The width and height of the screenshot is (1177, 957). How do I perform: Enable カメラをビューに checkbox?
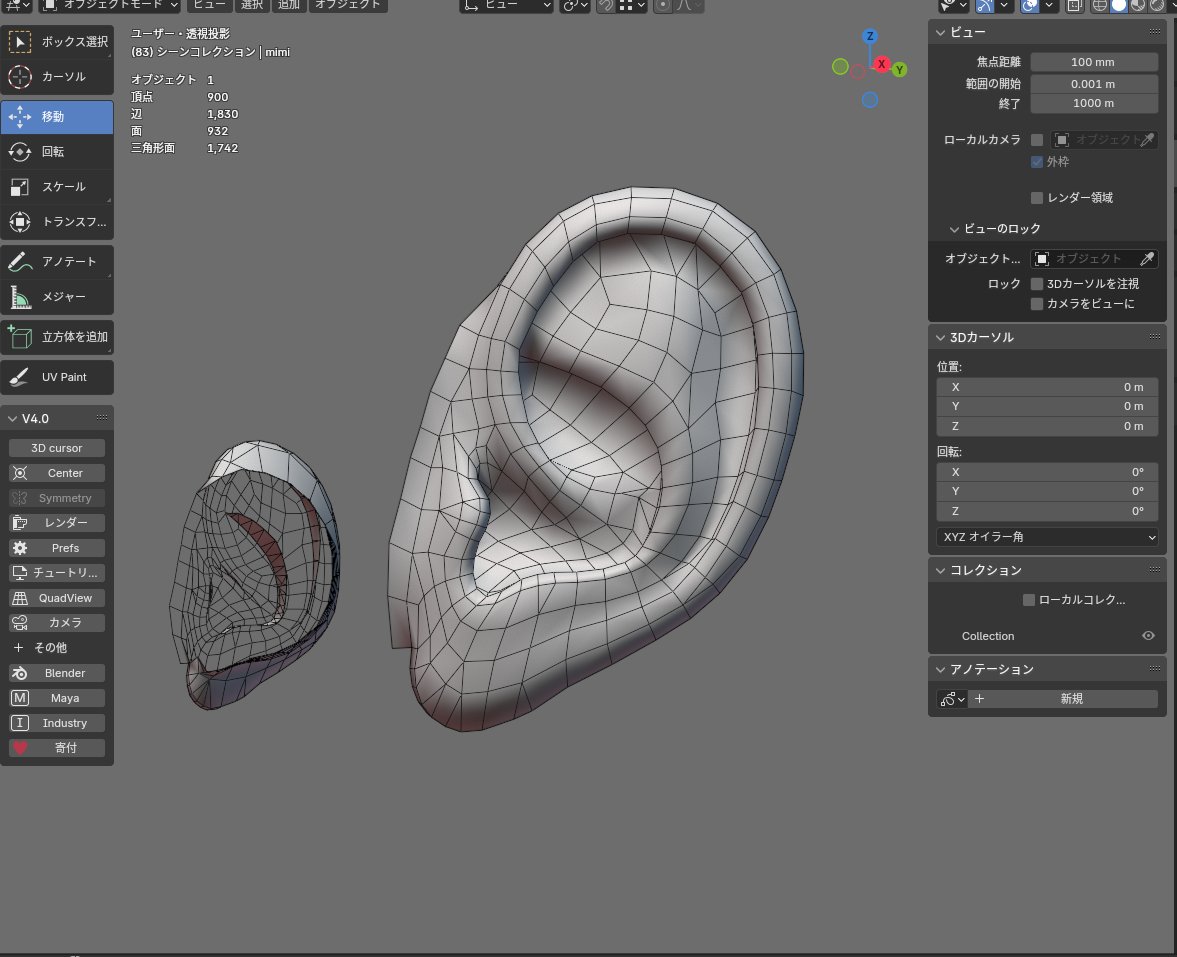point(1037,304)
